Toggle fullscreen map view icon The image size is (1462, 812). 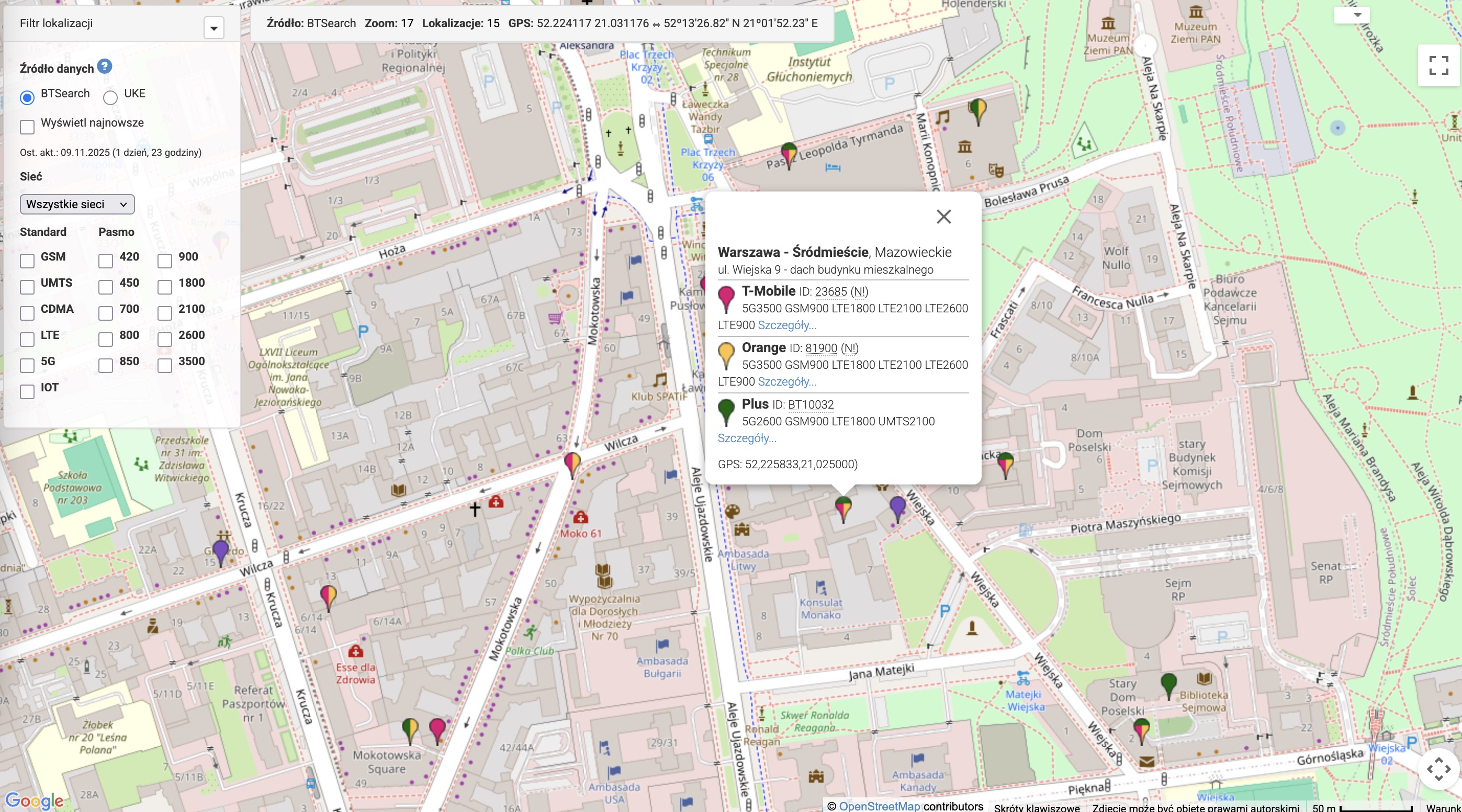click(1438, 65)
